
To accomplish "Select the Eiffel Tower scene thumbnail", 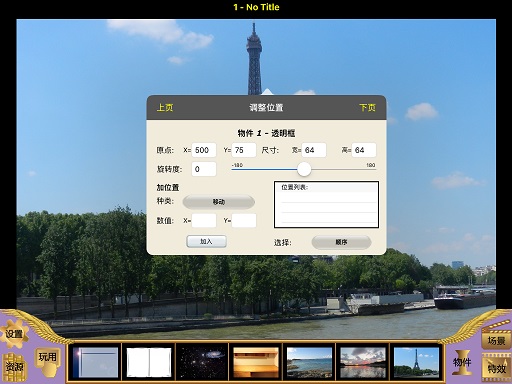I will point(416,362).
